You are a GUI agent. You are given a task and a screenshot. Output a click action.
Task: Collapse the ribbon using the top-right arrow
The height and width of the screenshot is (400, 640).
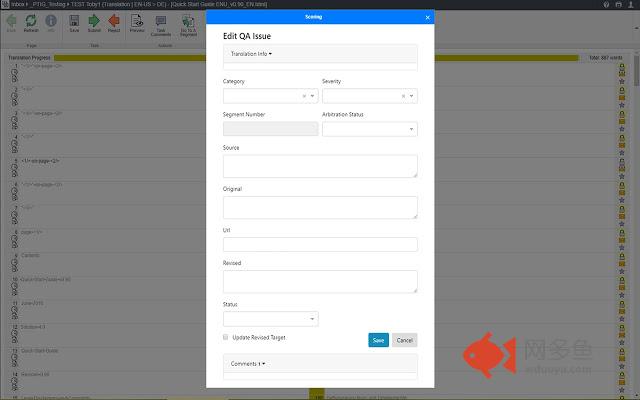pyautogui.click(x=637, y=28)
